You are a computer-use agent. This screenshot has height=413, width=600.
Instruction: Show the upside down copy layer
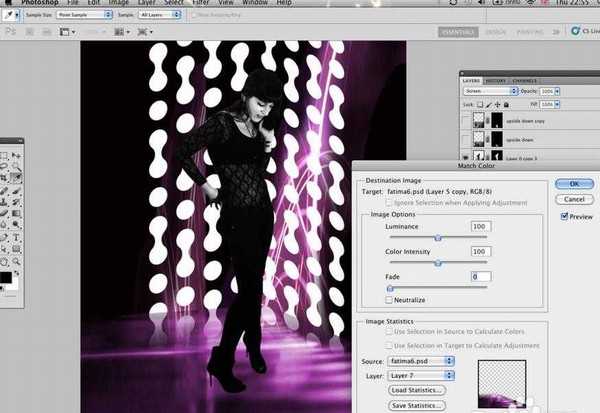point(467,123)
